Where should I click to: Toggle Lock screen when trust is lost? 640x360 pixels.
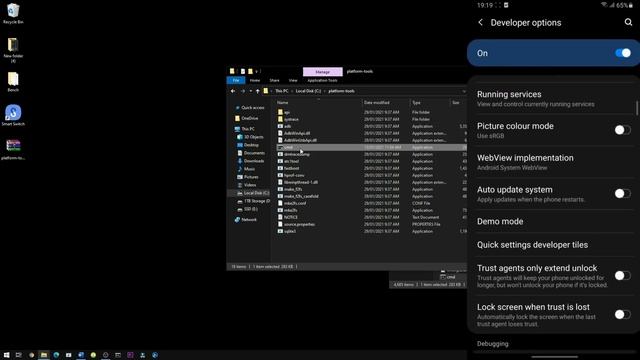point(622,314)
